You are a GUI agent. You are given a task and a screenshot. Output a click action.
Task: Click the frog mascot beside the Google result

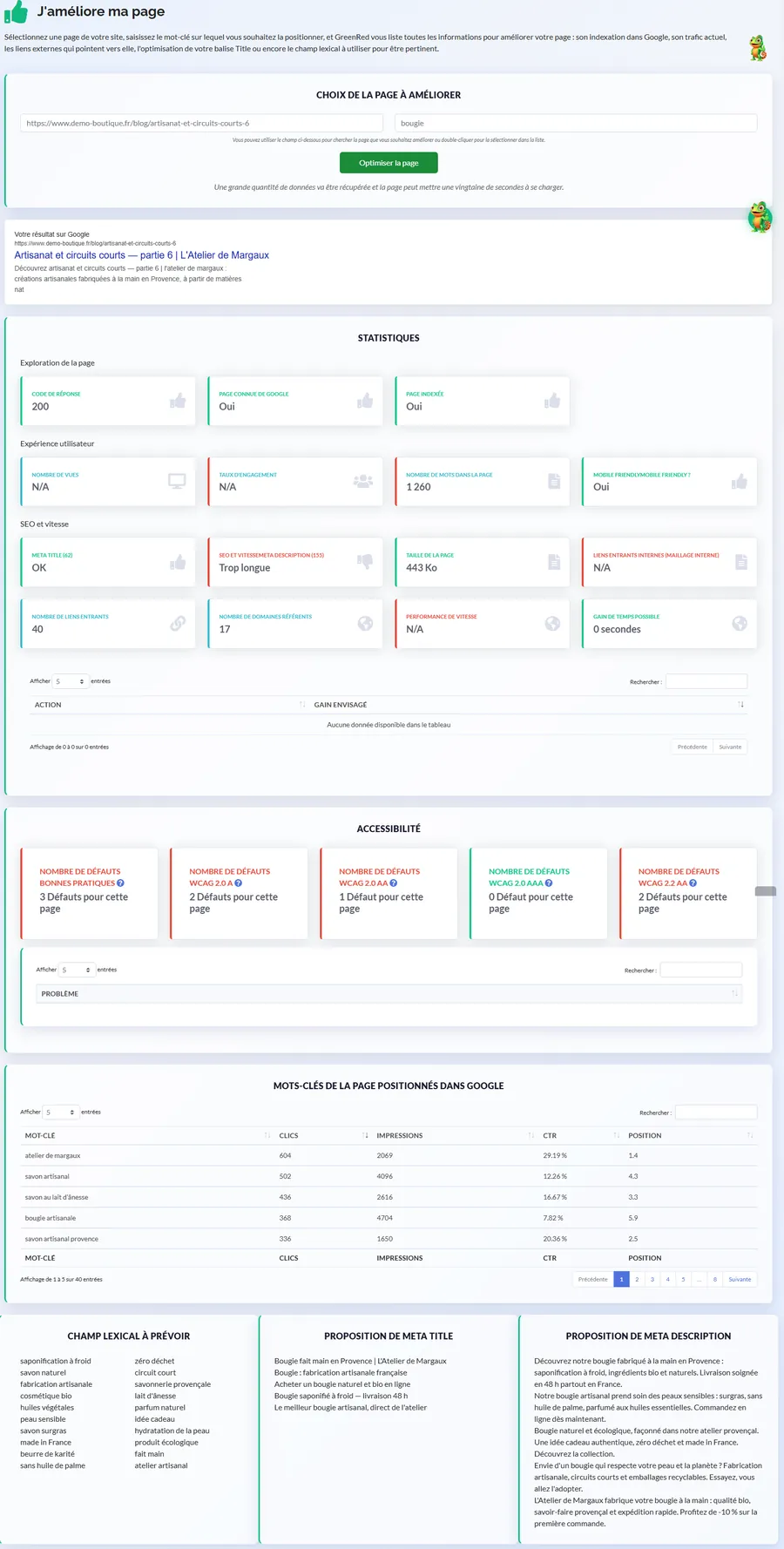tap(760, 217)
